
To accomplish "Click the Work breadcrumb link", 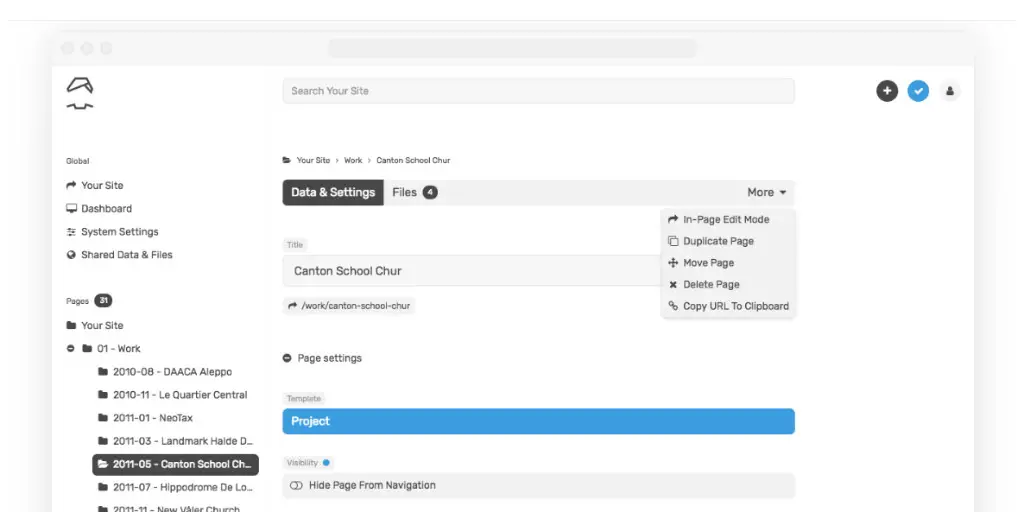I will 353,160.
